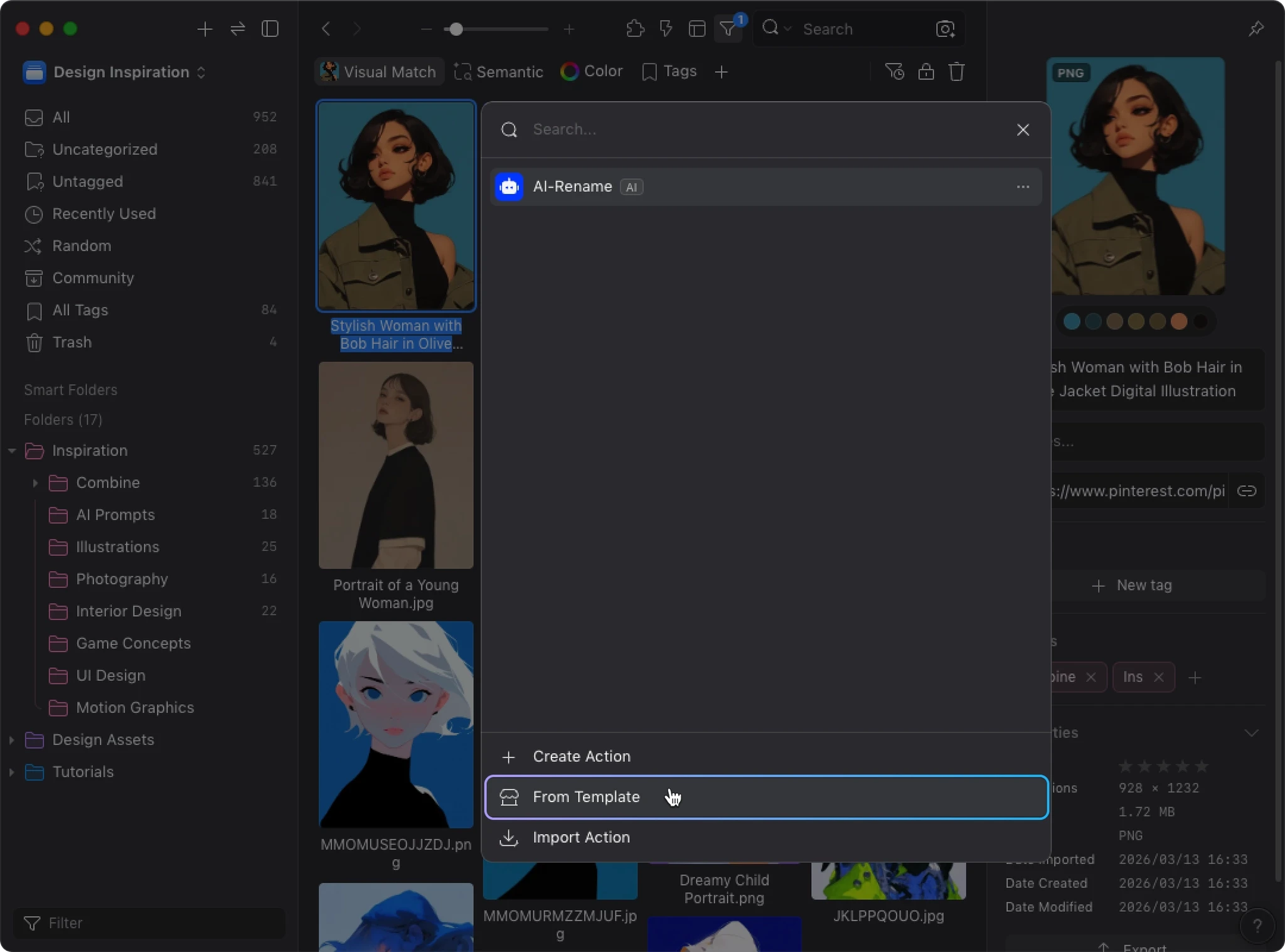Click the lightning actions icon in toolbar
Image resolution: width=1285 pixels, height=952 pixels.
666,29
